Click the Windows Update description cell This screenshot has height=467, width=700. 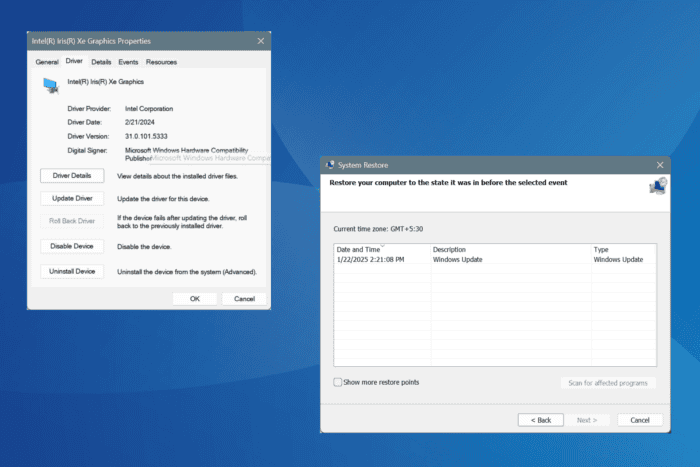[x=458, y=259]
